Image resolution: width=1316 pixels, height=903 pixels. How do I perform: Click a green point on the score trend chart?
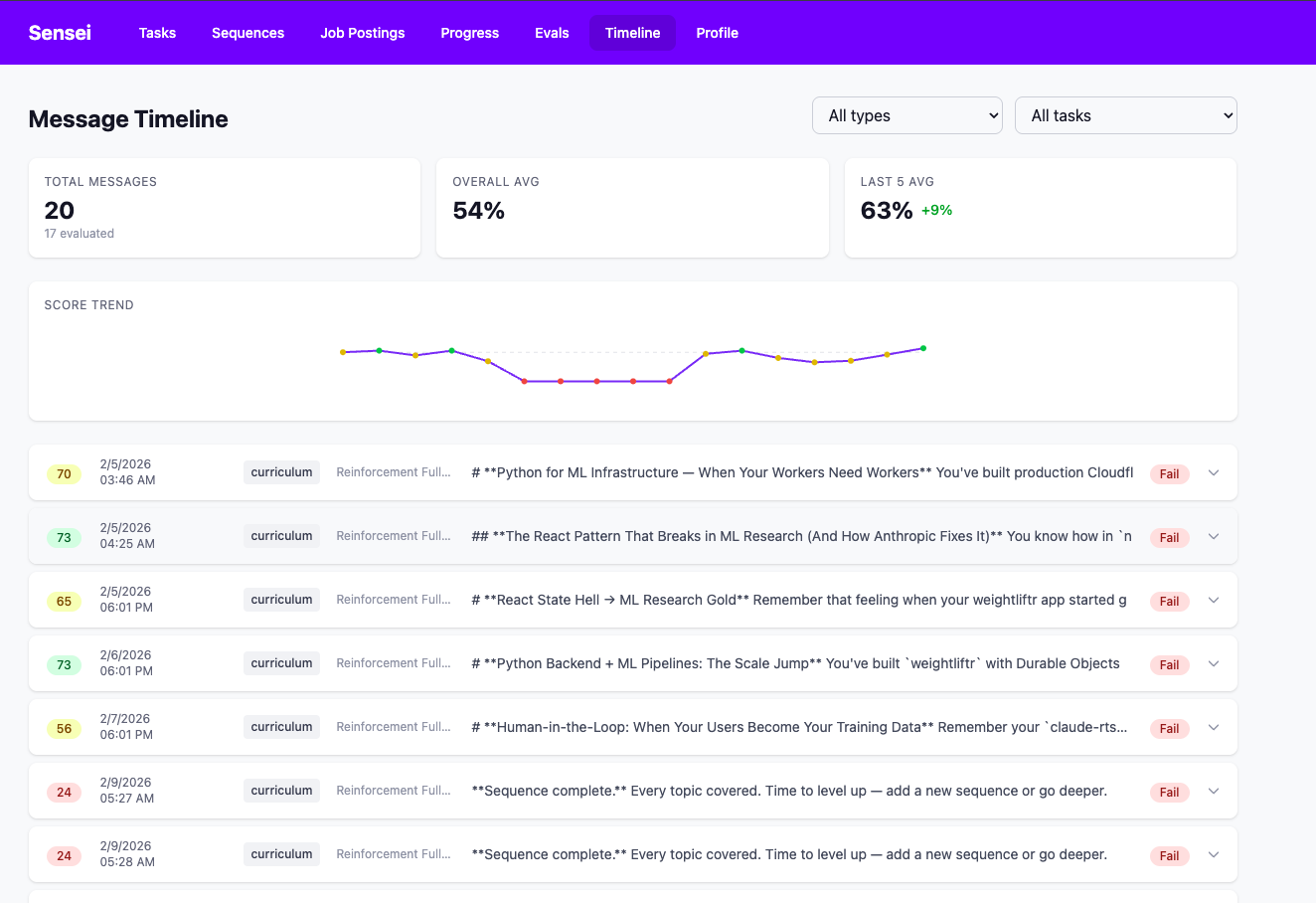pos(379,350)
